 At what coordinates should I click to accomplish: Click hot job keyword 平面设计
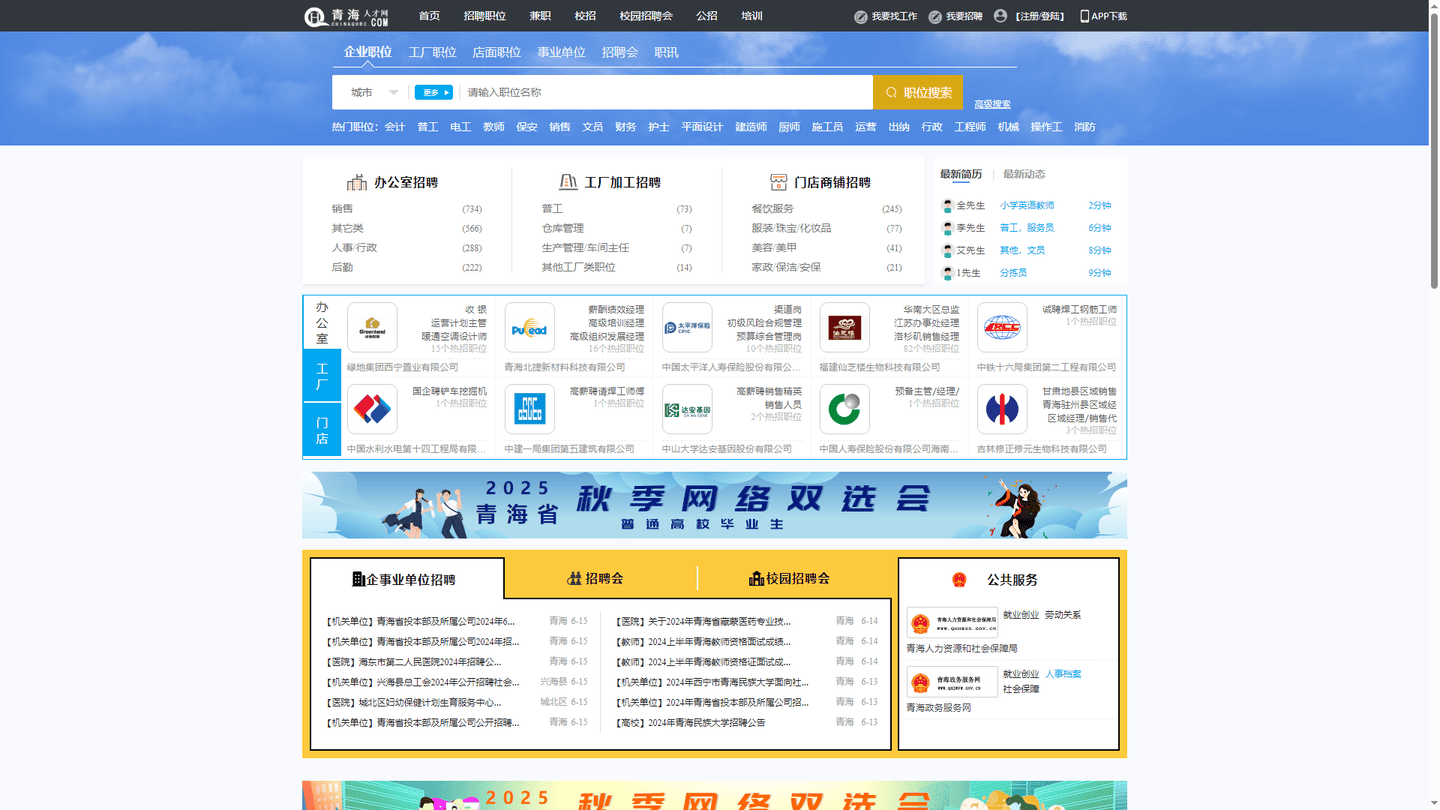[702, 127]
